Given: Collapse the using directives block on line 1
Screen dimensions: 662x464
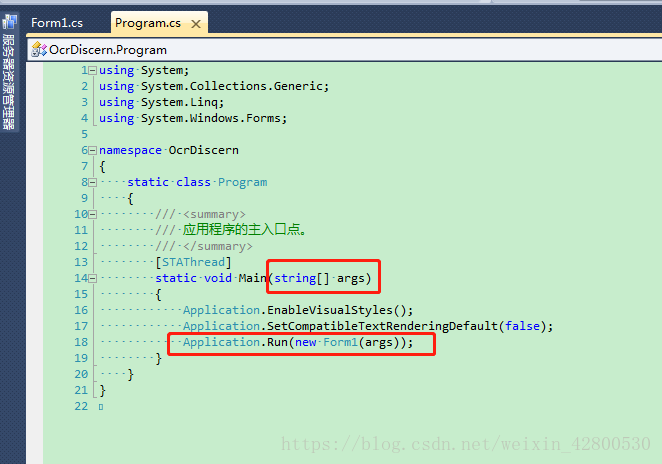Looking at the screenshot, I should coord(92,71).
